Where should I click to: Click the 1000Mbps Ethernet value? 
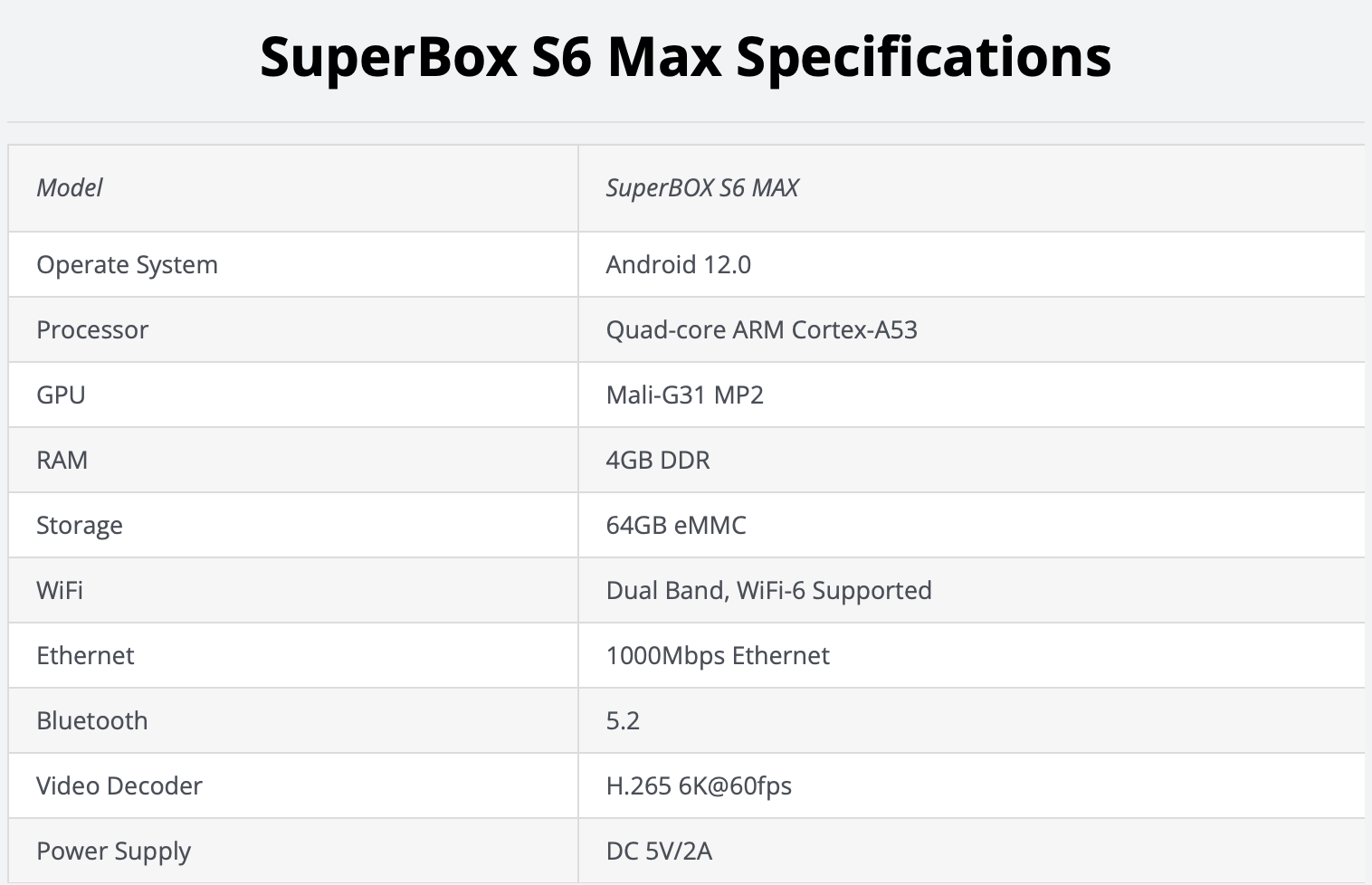tap(718, 656)
